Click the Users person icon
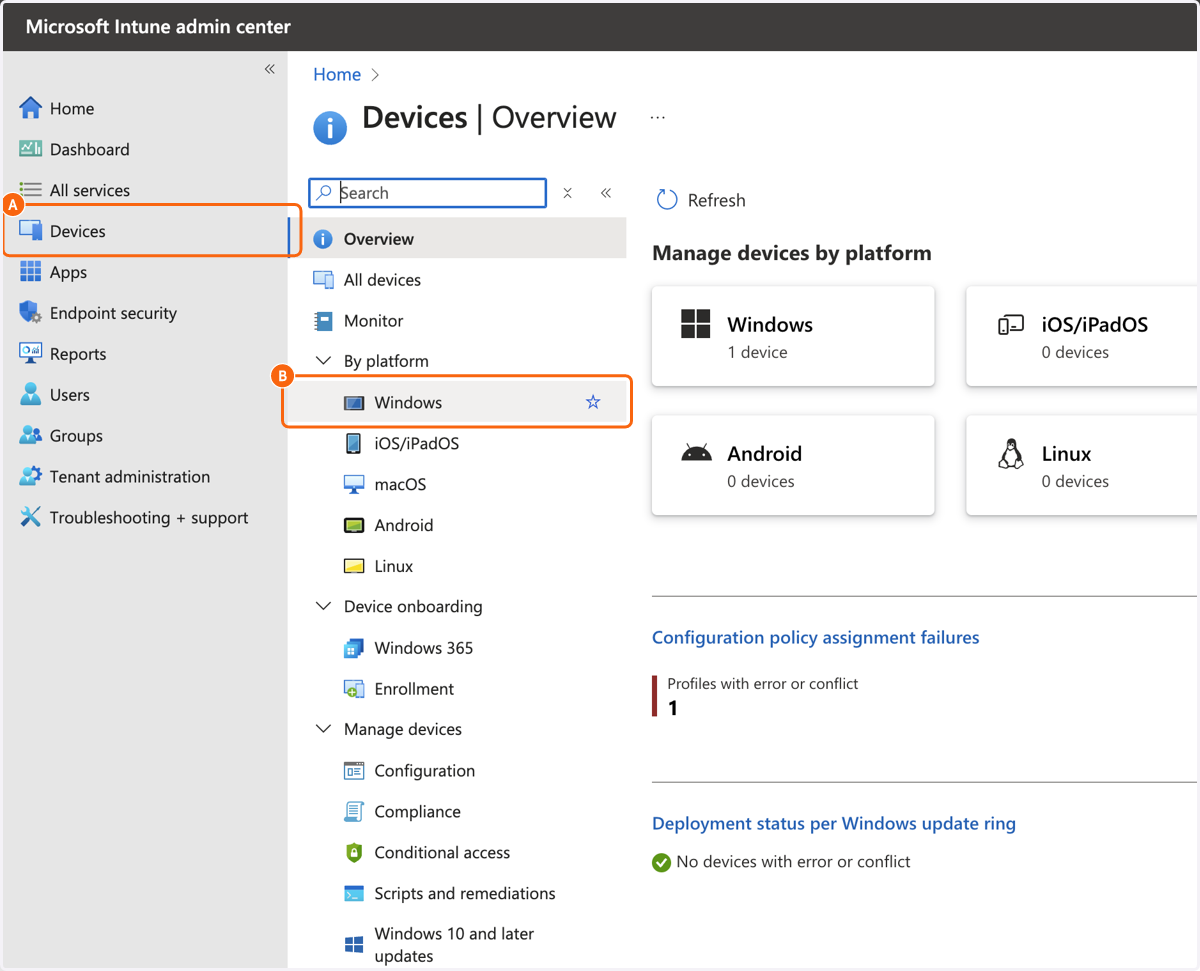Screen dimensions: 1200x971 click(31, 395)
